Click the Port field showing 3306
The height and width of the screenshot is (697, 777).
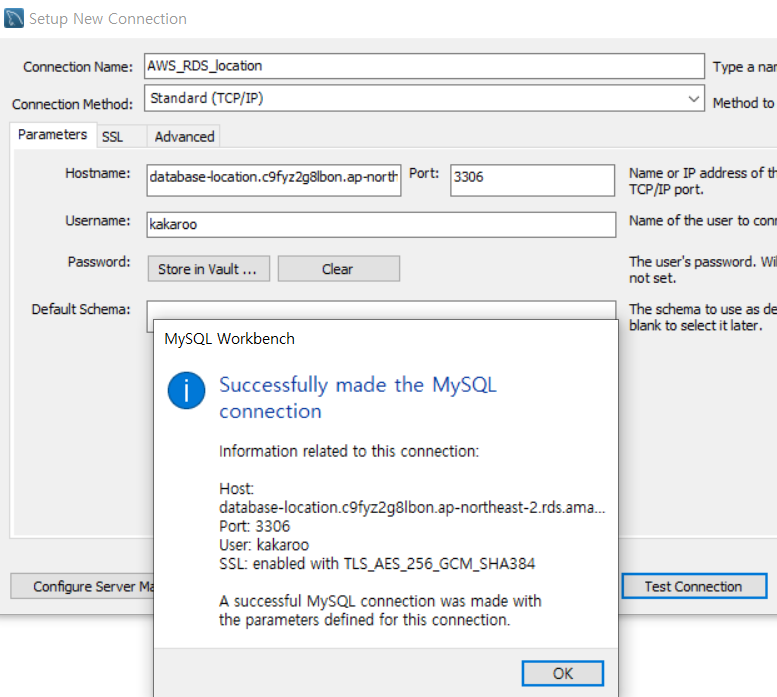click(532, 181)
